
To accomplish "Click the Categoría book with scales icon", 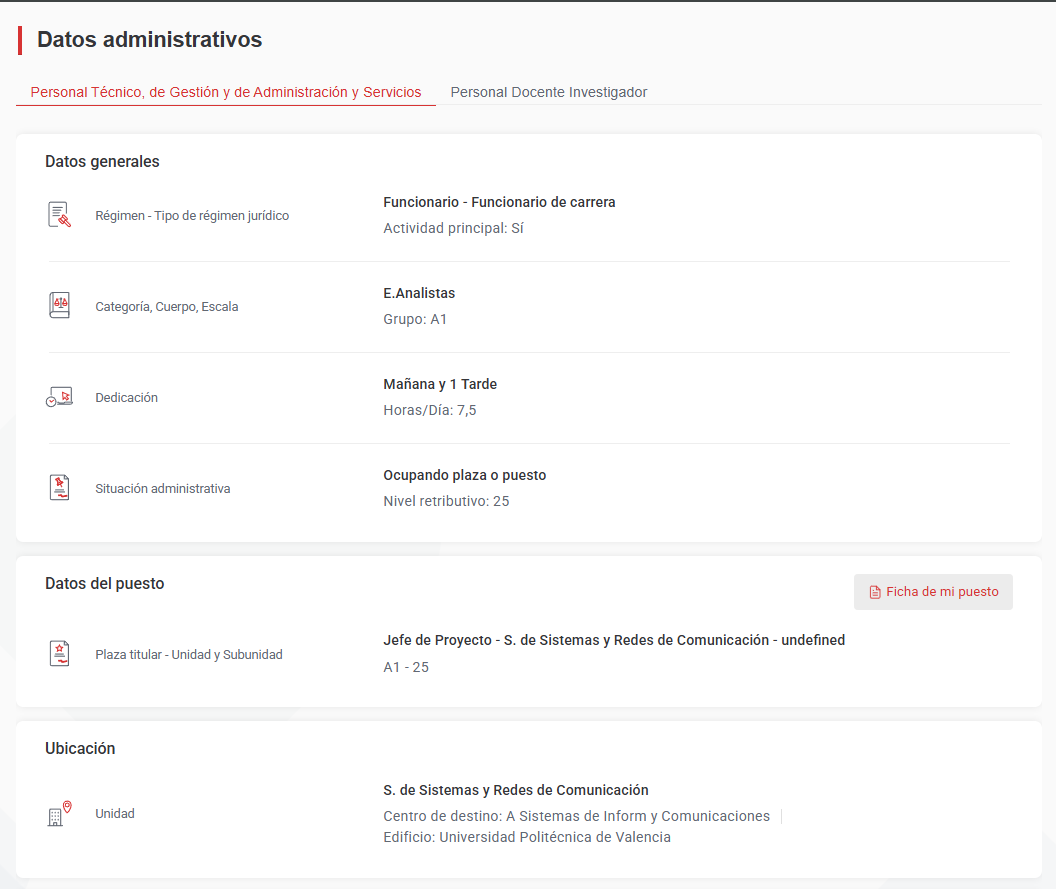I will 60,305.
